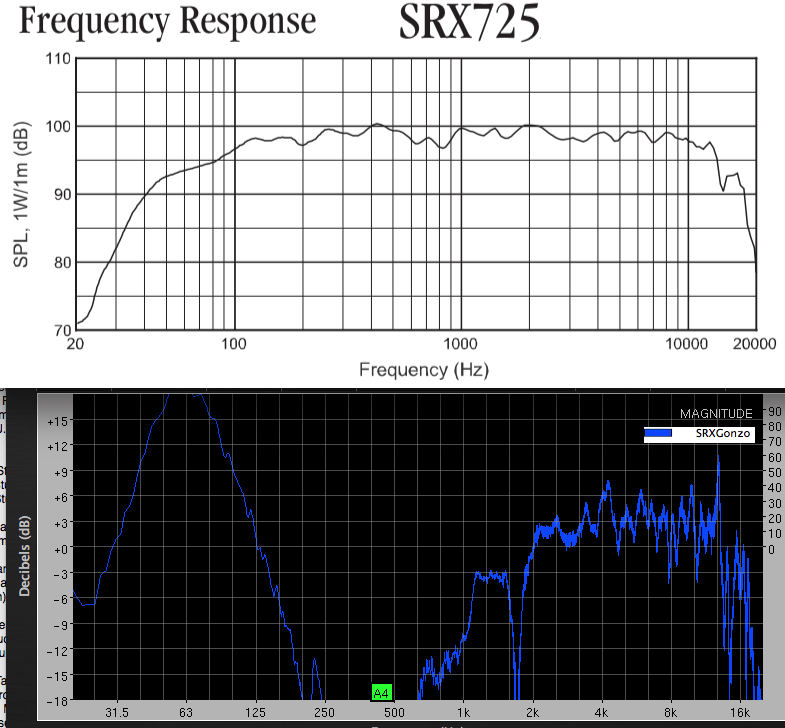Click the 31.5 frequency tick label
This screenshot has width=785, height=728.
(117, 712)
